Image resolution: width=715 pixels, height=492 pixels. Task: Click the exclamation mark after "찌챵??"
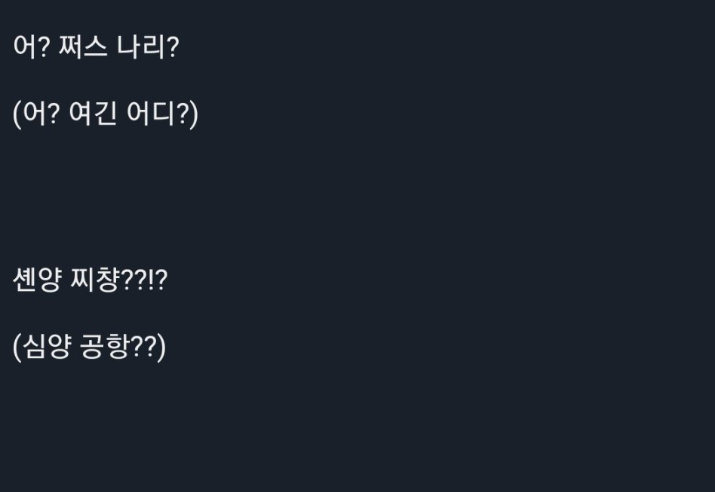(151, 280)
